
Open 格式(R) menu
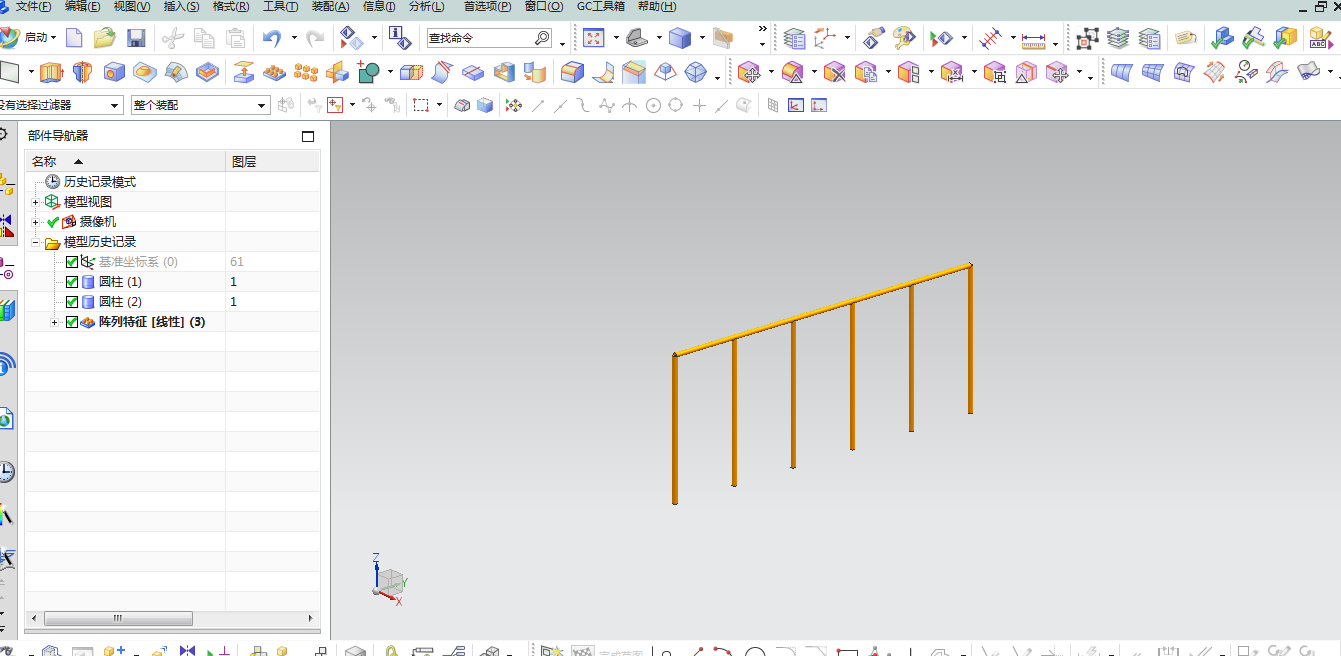231,7
